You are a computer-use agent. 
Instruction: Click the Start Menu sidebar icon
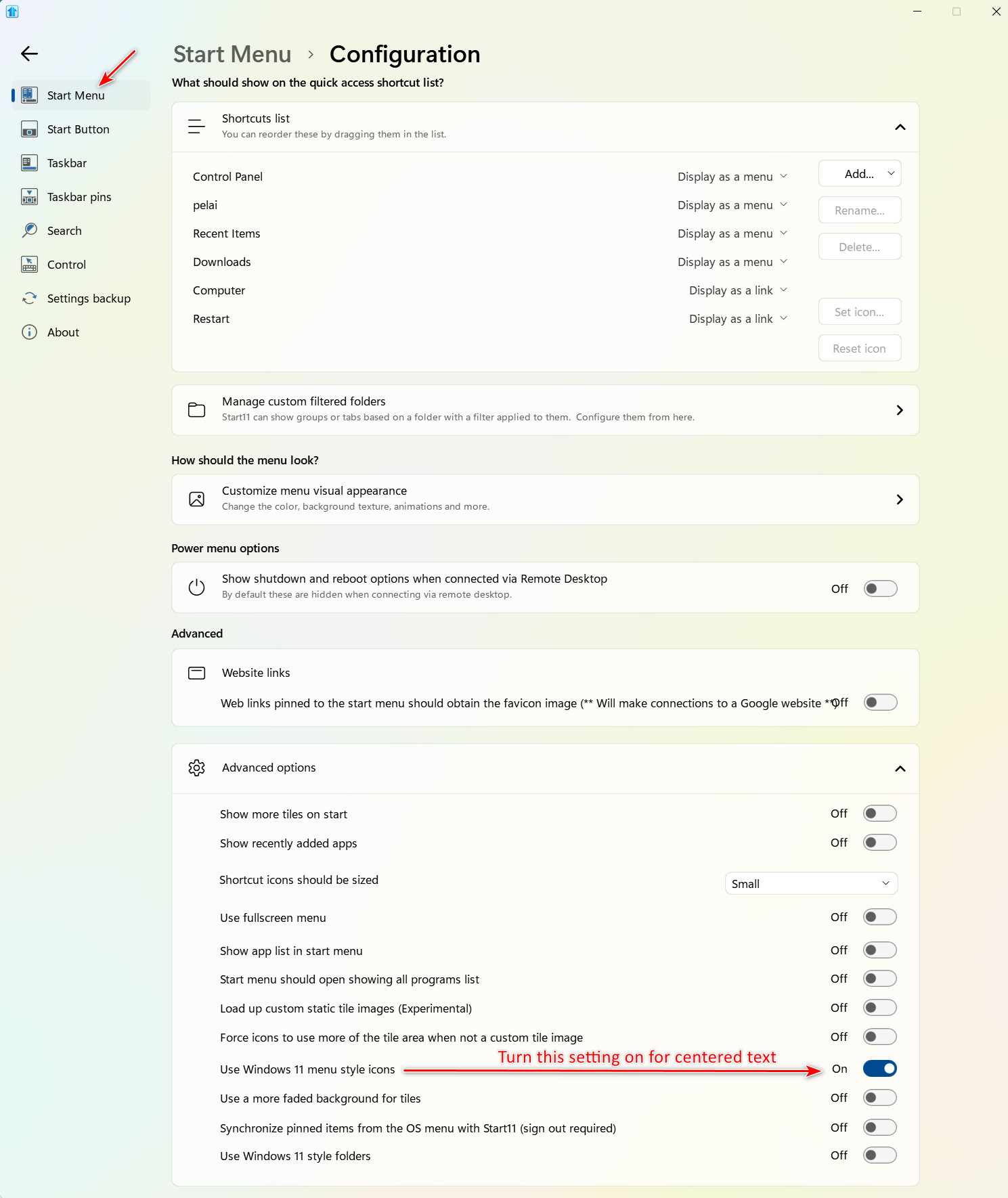coord(29,95)
